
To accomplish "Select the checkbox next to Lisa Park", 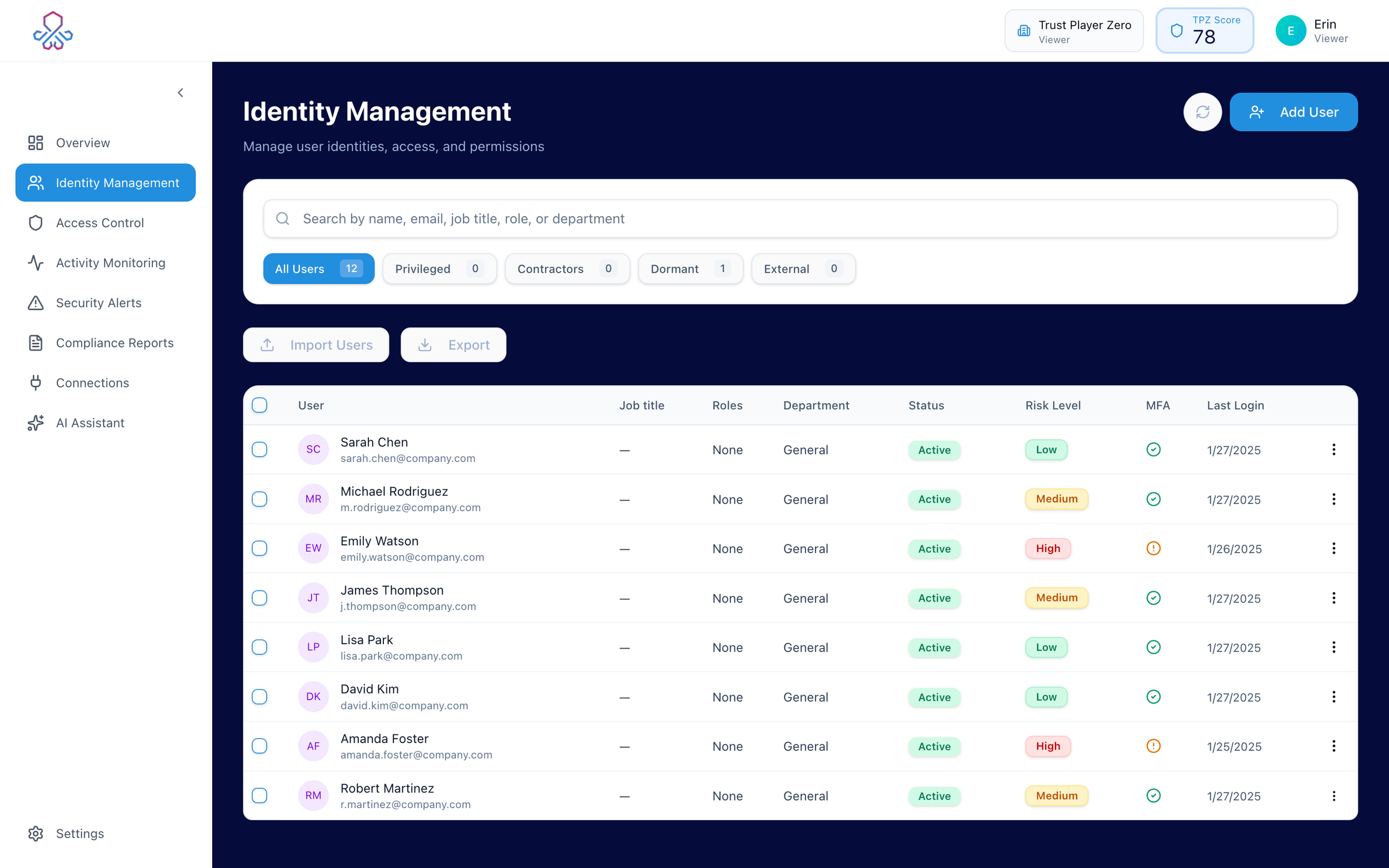I will (x=259, y=647).
